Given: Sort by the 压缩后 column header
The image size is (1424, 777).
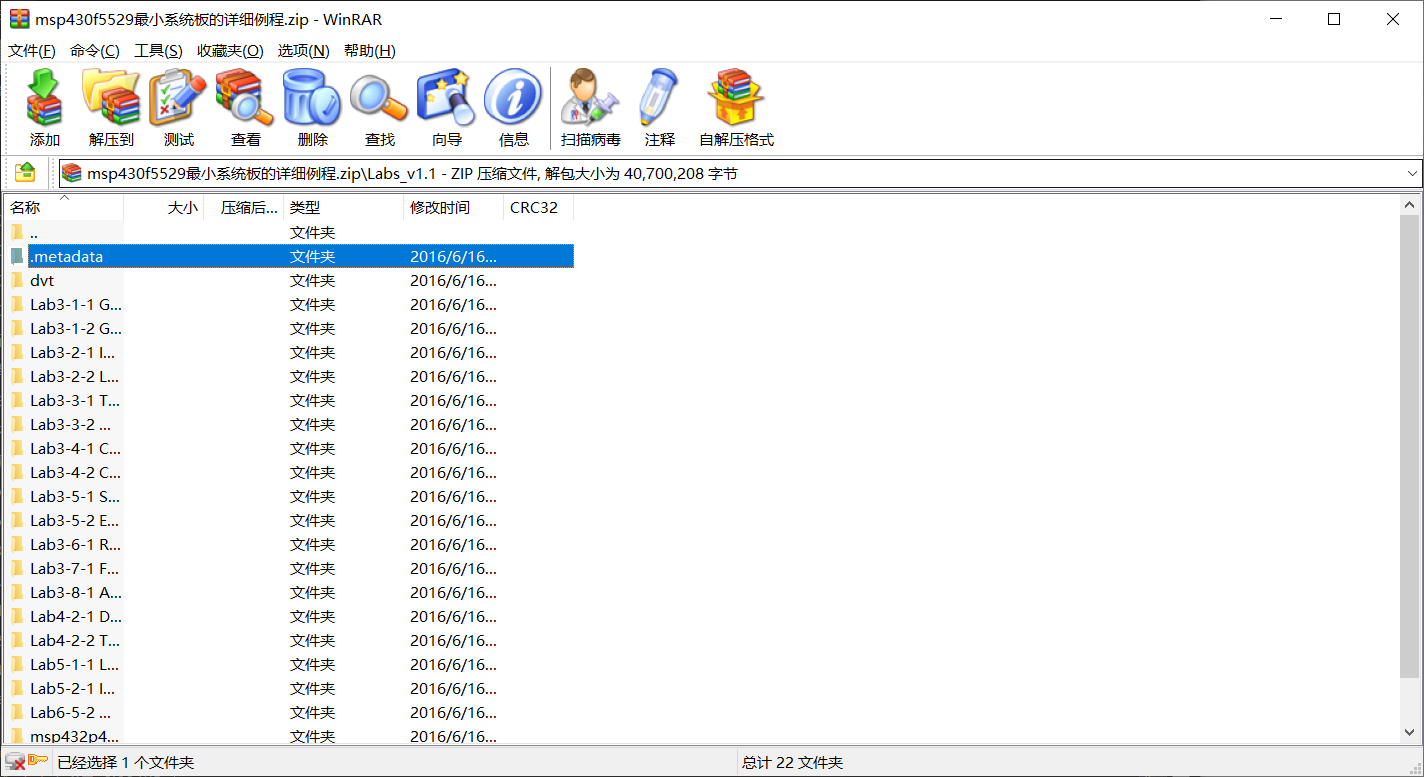Looking at the screenshot, I should tap(244, 208).
